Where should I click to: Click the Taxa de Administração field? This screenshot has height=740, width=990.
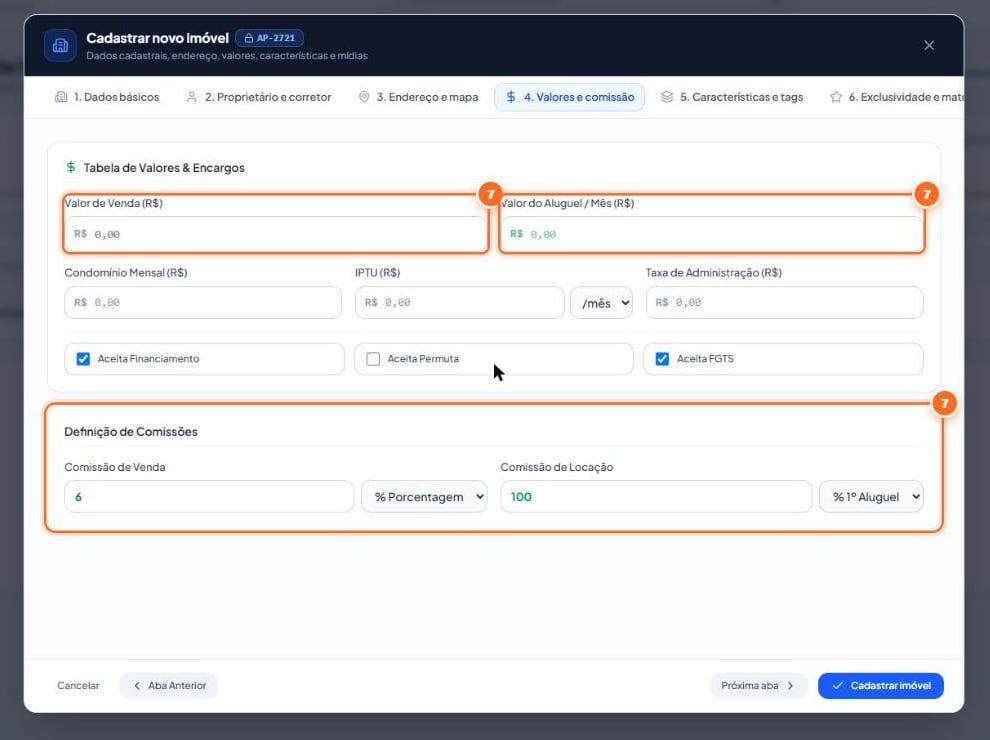(x=784, y=302)
